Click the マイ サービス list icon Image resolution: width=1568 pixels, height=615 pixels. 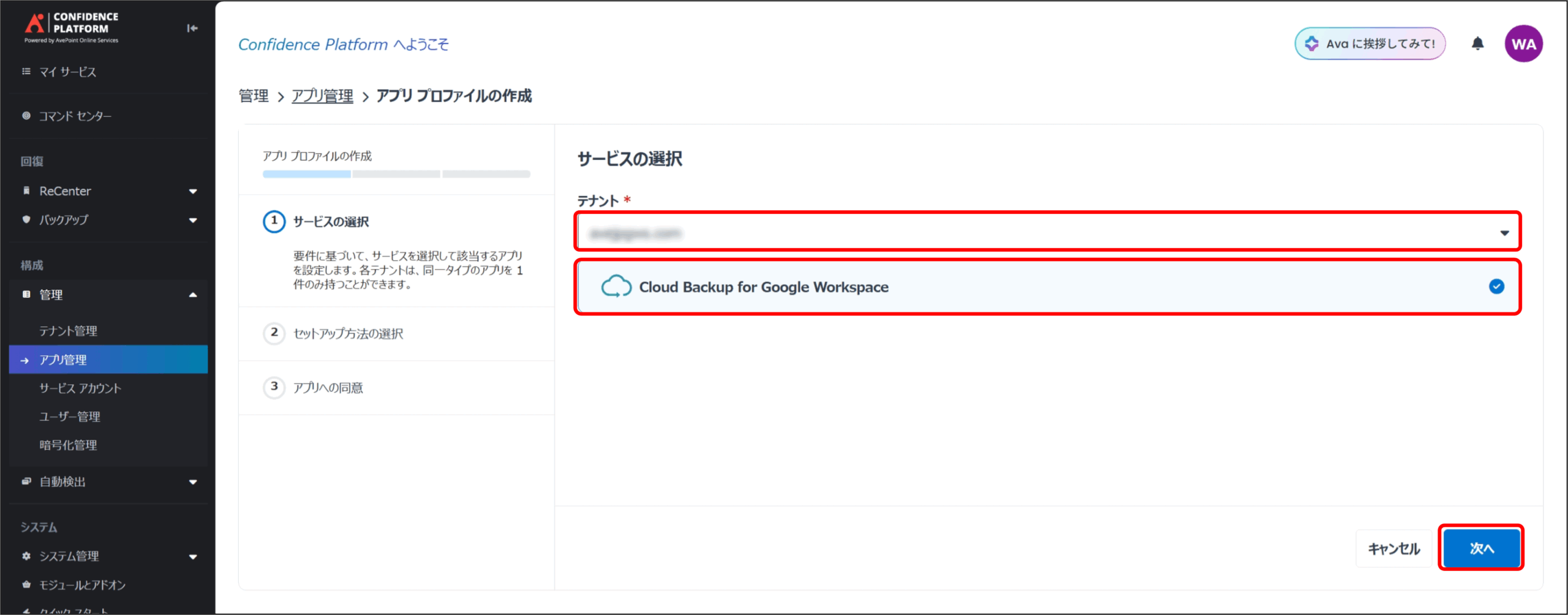26,72
